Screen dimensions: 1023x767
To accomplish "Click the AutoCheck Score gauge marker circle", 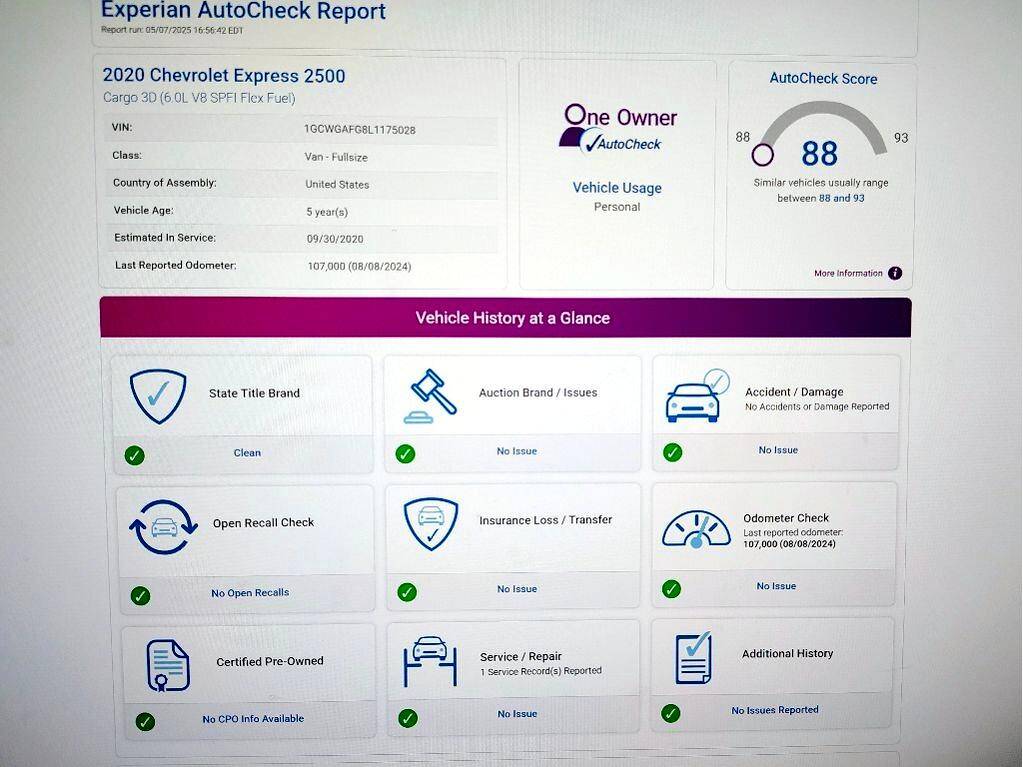I will (x=762, y=155).
